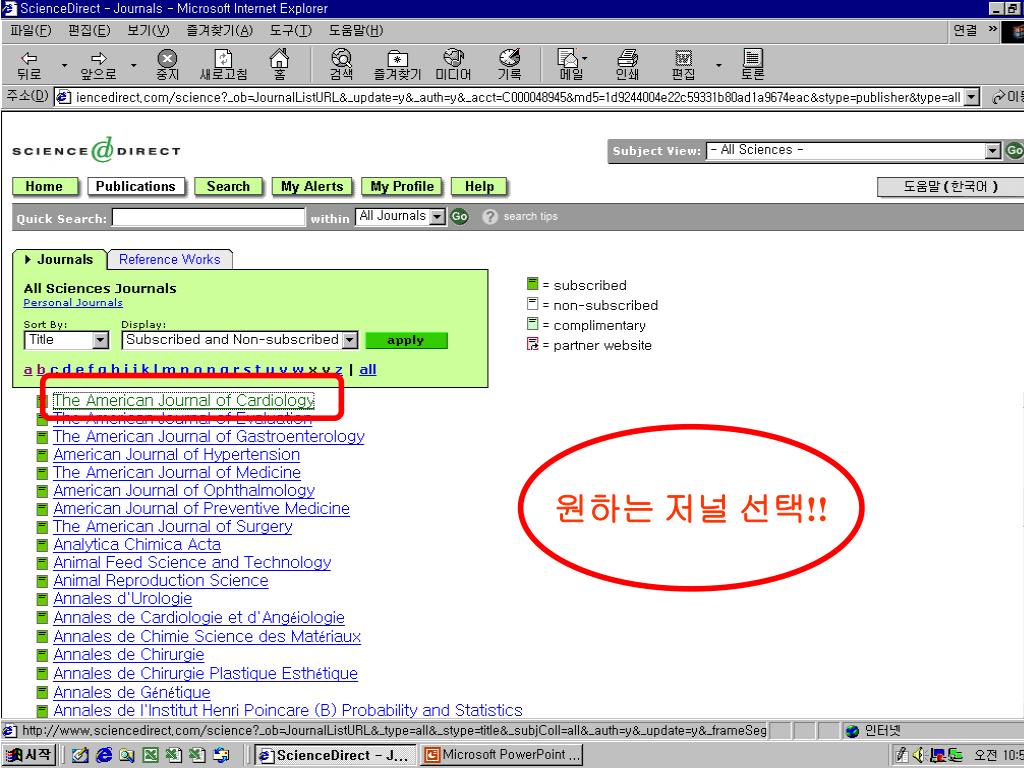Click the Help navigation button
The height and width of the screenshot is (768, 1024).
(x=479, y=187)
